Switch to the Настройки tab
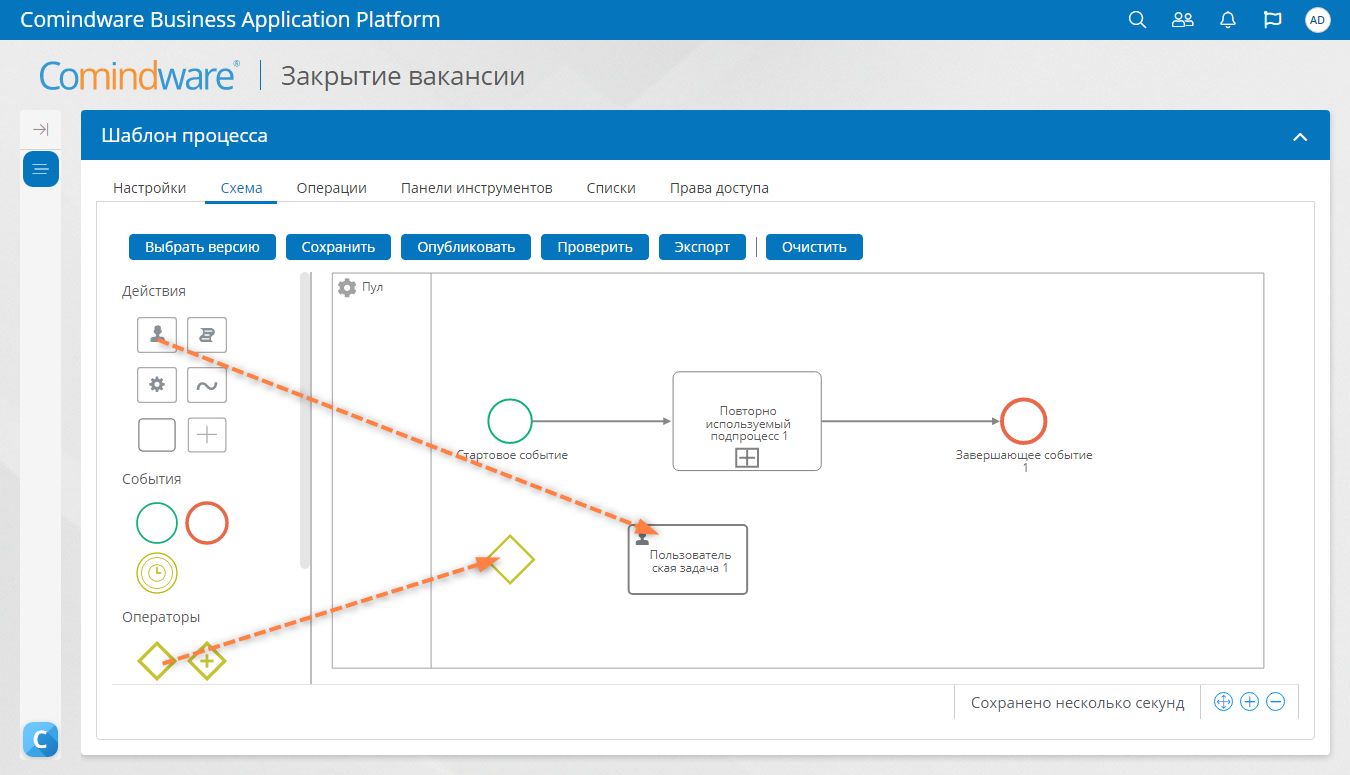 coord(149,188)
